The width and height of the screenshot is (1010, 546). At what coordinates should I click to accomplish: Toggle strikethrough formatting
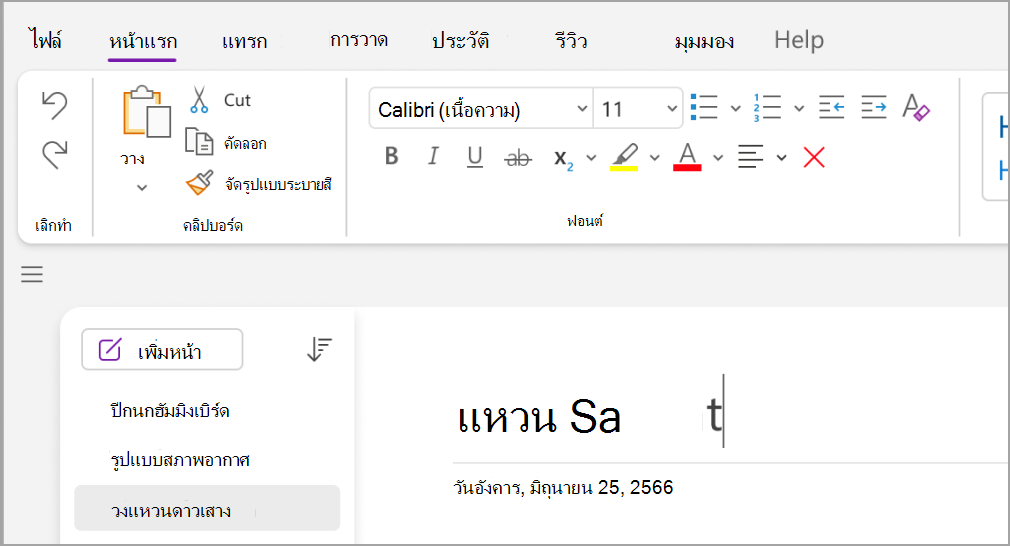pos(518,157)
